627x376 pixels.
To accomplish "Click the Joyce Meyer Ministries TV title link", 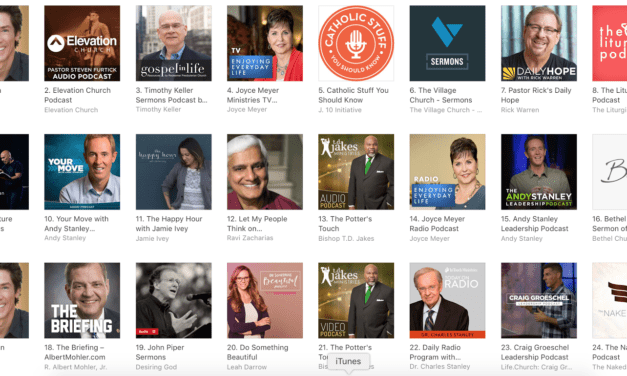I will [x=253, y=95].
